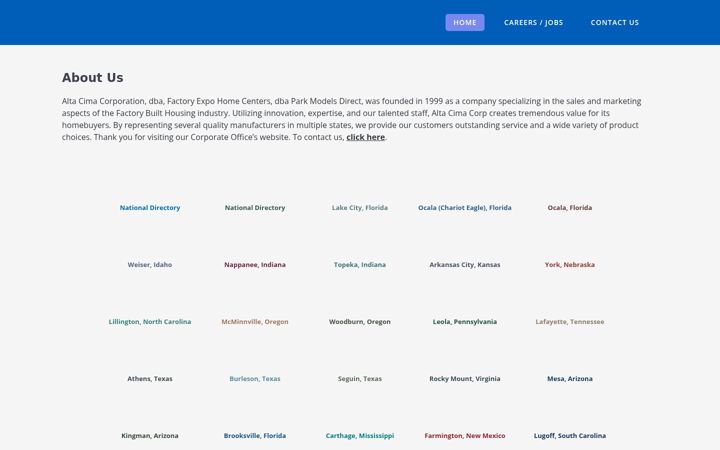Follow the 'click here' contact link
Screen dimensions: 720x450
(366, 137)
